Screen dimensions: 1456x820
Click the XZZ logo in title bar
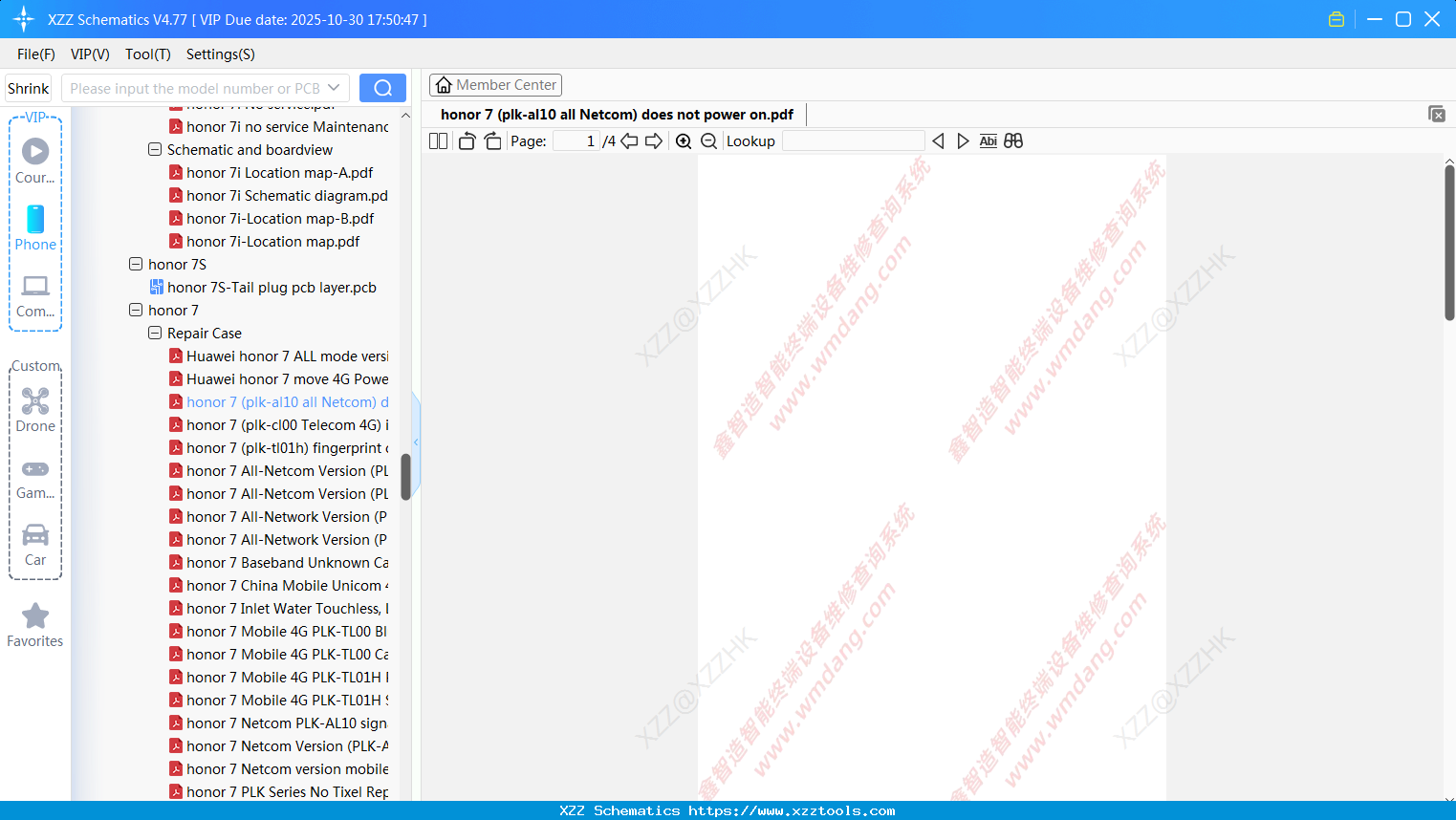tap(24, 19)
